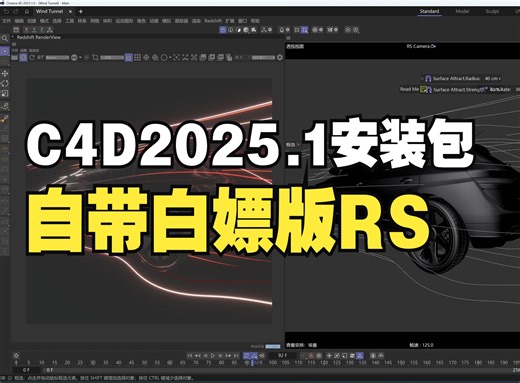The width and height of the screenshot is (520, 383).
Task: Toggle the highlighted snap grid button in top toolbar
Action: coord(304,30)
